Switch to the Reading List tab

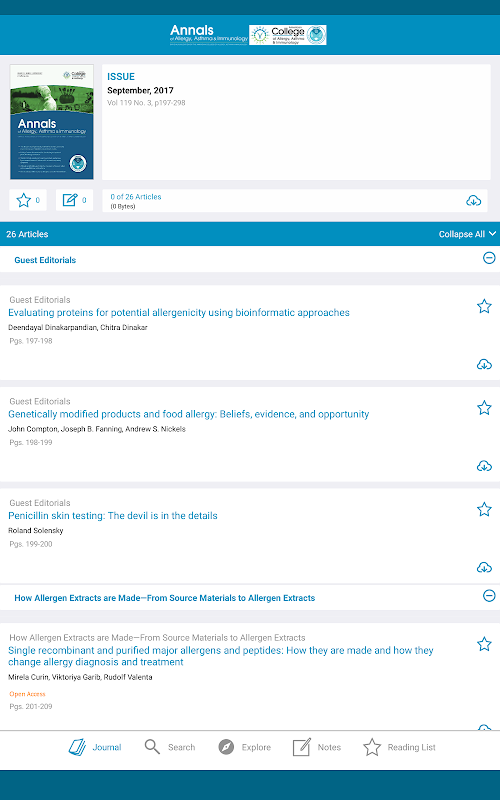click(399, 747)
